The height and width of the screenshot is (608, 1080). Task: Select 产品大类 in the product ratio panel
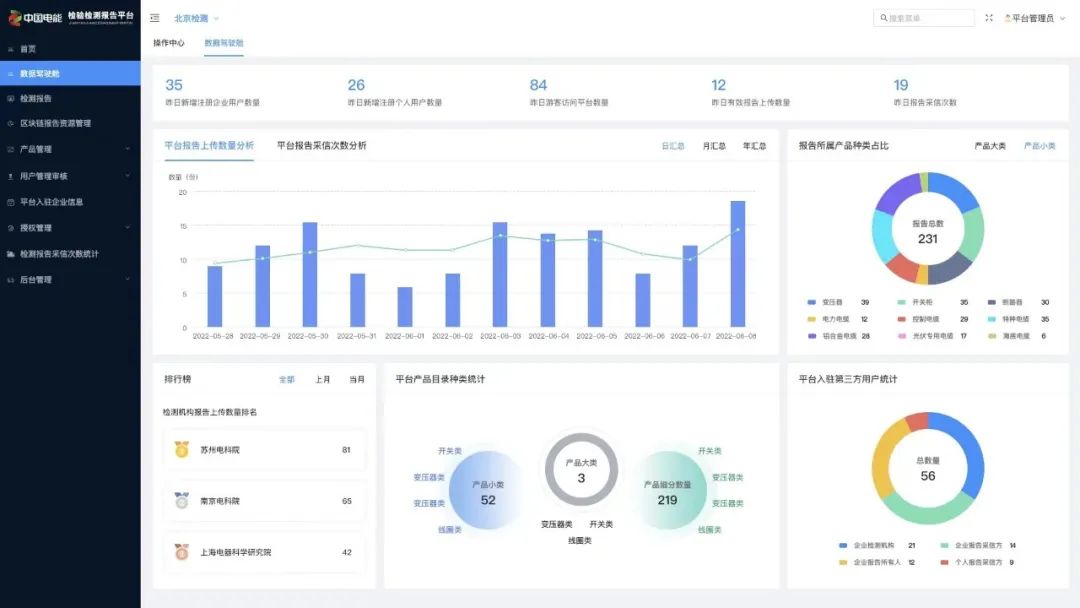(x=990, y=146)
